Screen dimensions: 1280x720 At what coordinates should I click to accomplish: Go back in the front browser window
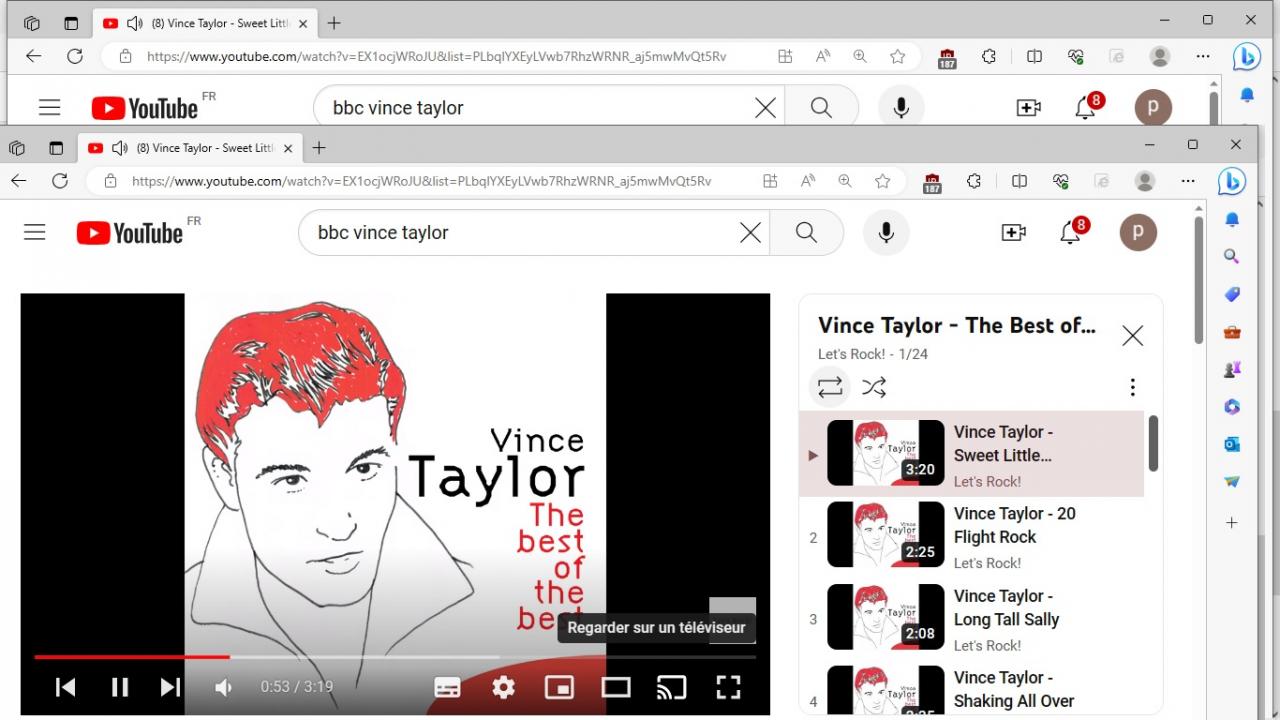pyautogui.click(x=19, y=181)
